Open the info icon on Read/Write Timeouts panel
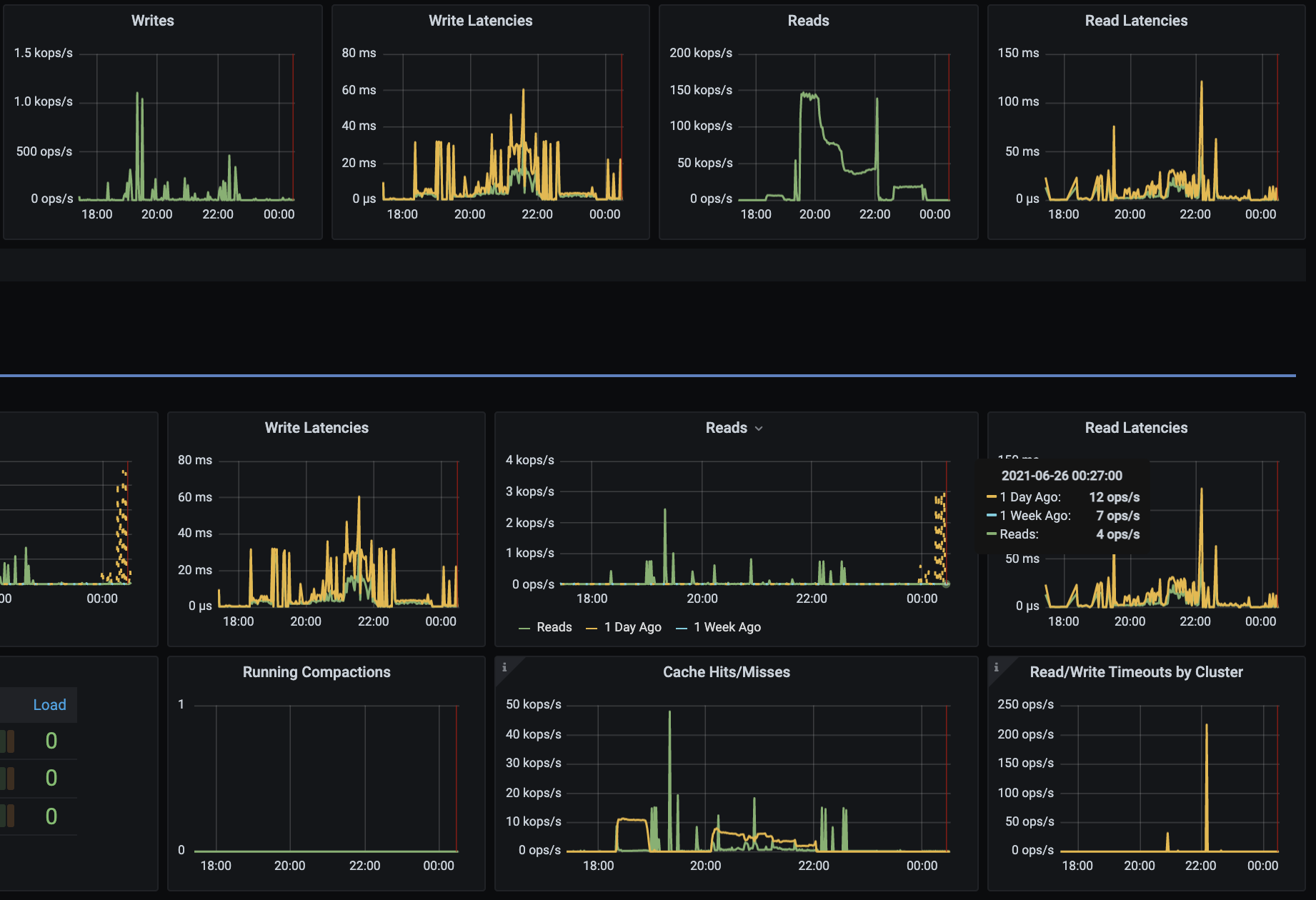The image size is (1316, 900). pos(996,667)
